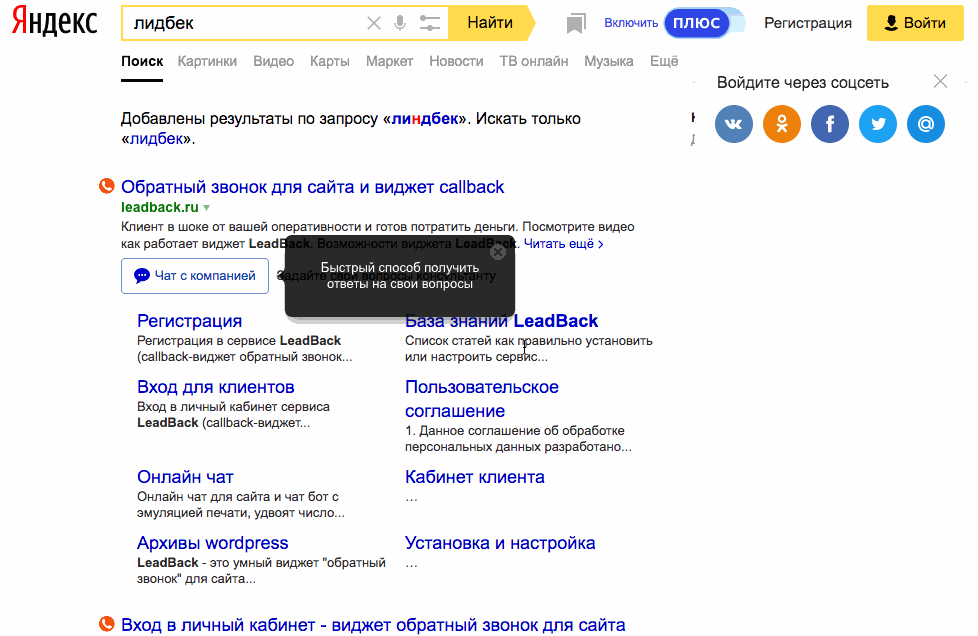Click the leadback.ru green URL

point(160,207)
